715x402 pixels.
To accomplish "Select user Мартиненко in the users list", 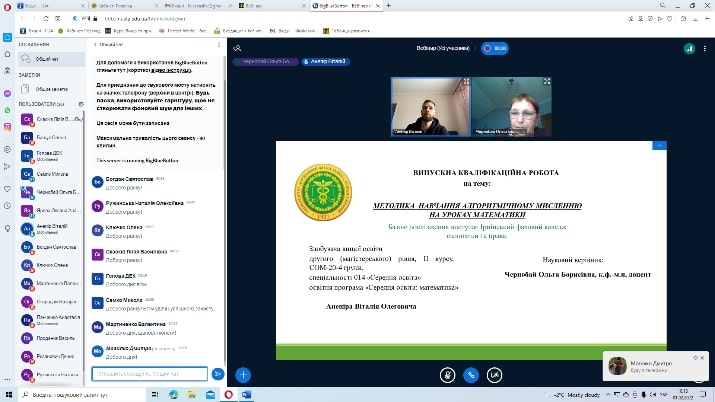I will (52, 283).
